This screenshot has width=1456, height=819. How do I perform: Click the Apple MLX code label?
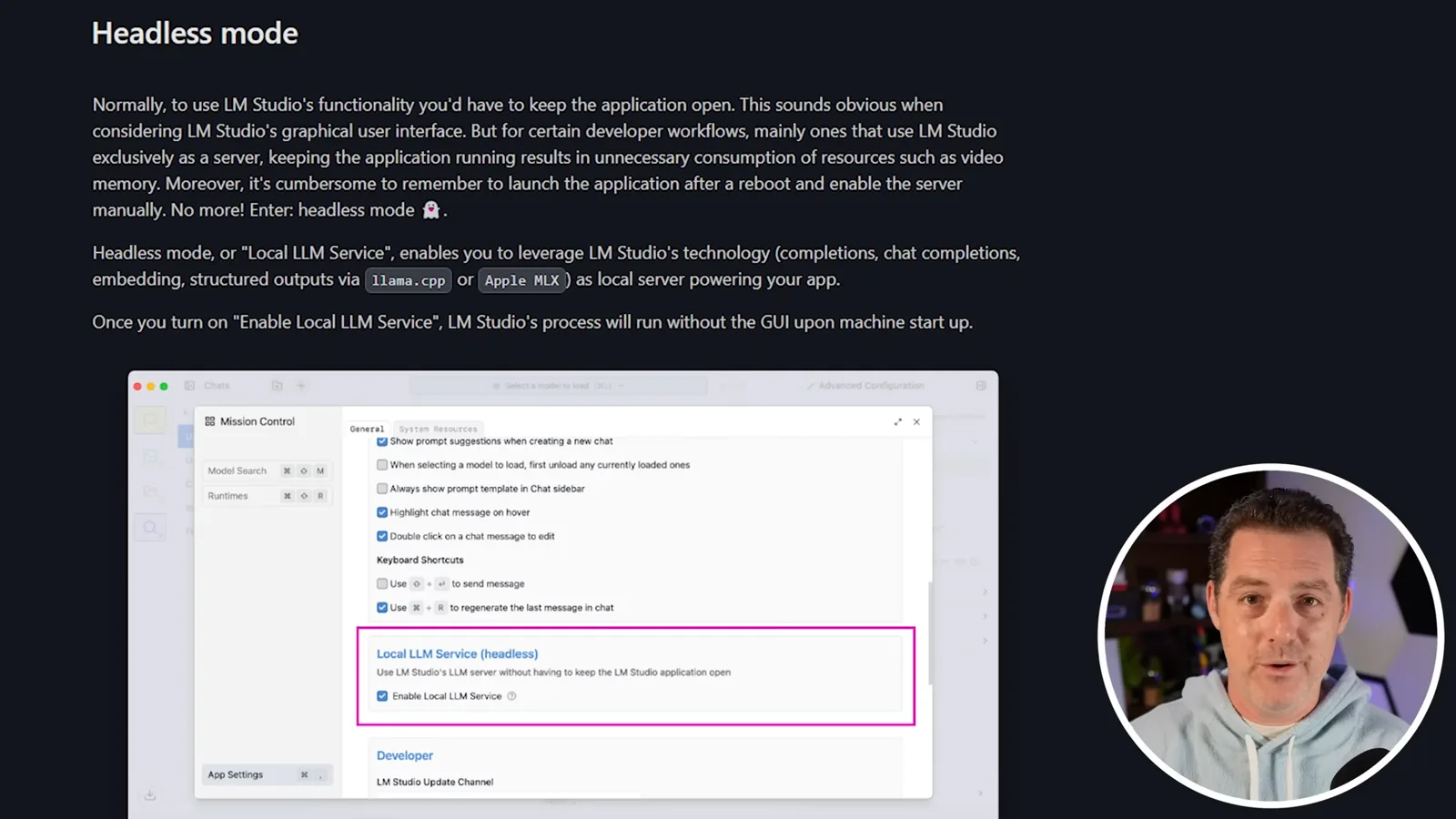coord(522,280)
